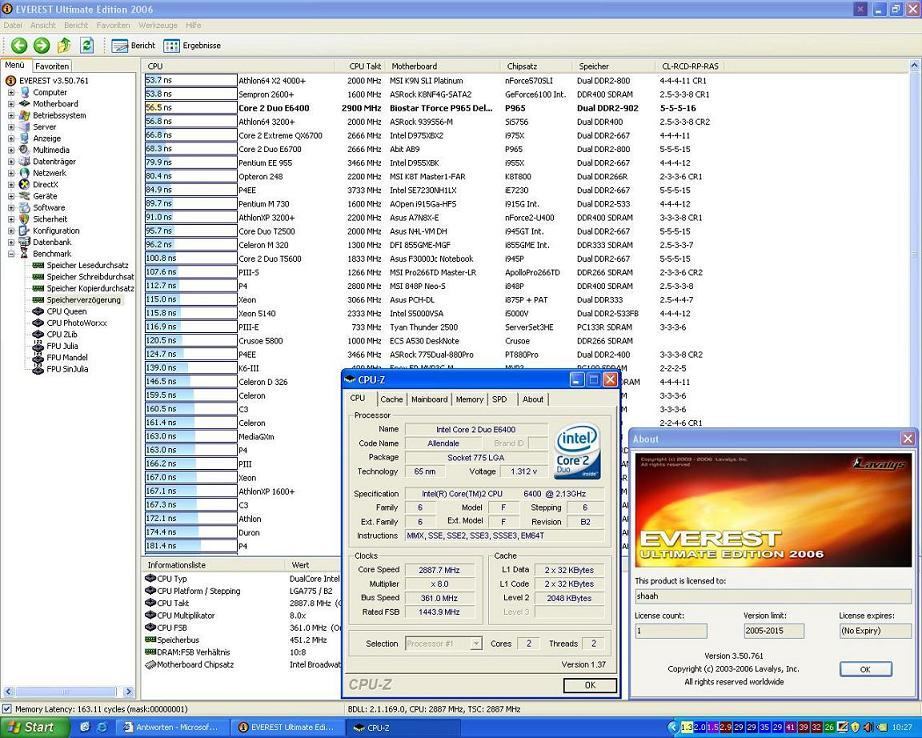Click the CPU Typ icon in Informationsliste
Screen dimensions: 922x738
[150, 579]
